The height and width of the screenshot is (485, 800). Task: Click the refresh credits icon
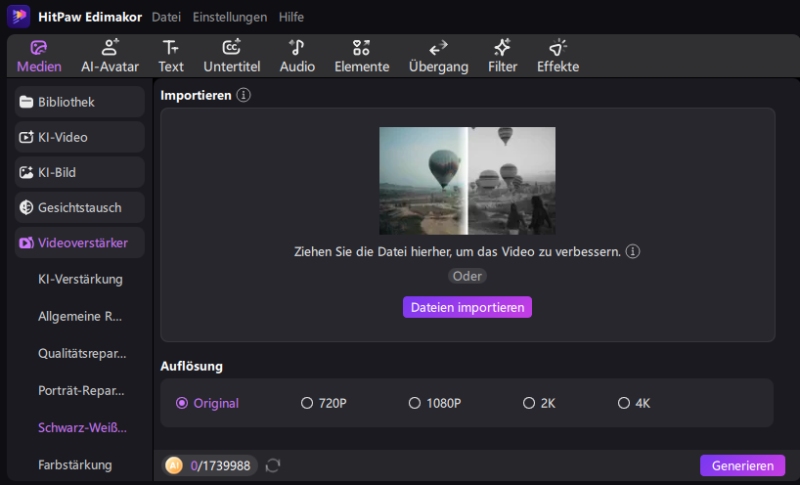tap(273, 465)
